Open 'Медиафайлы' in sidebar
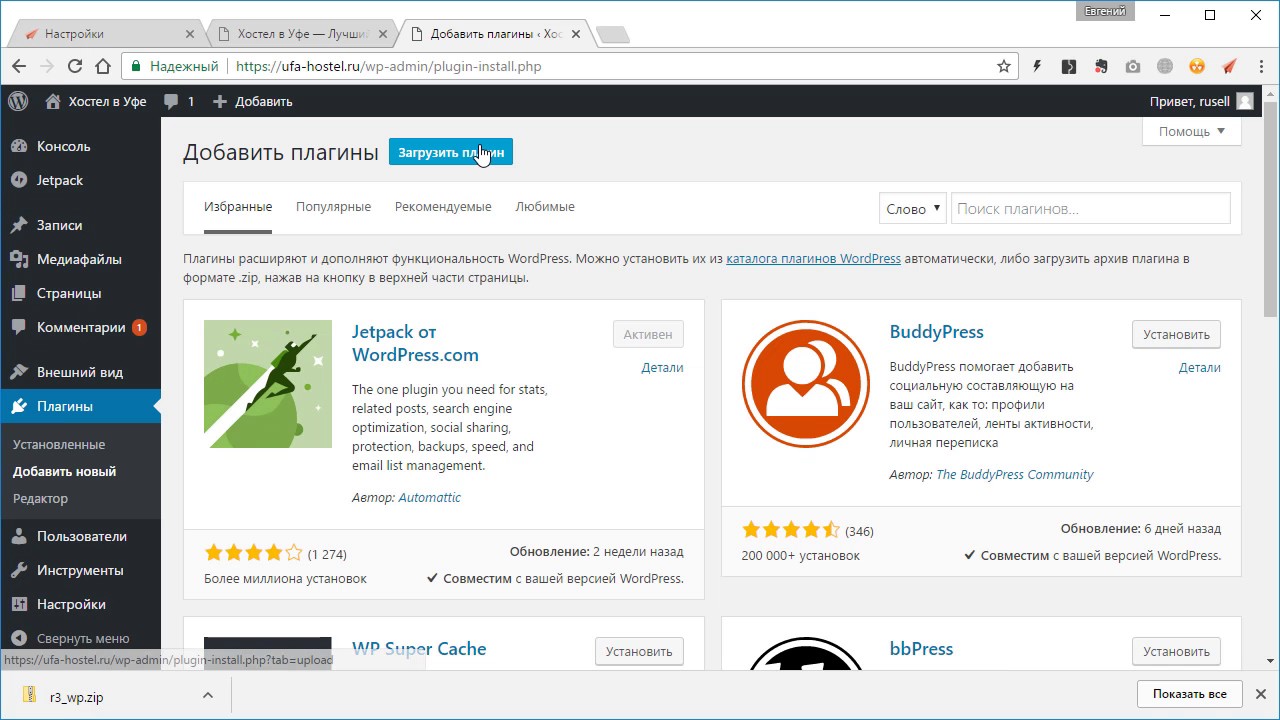 pos(80,259)
